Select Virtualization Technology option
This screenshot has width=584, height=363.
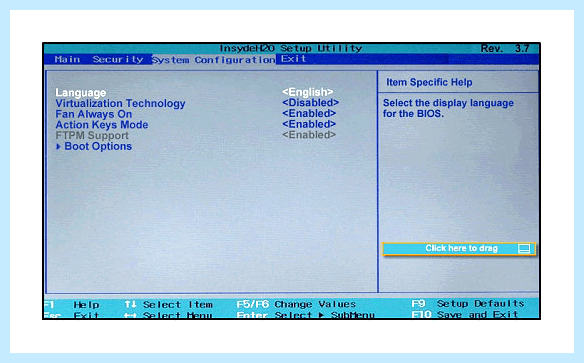(120, 104)
